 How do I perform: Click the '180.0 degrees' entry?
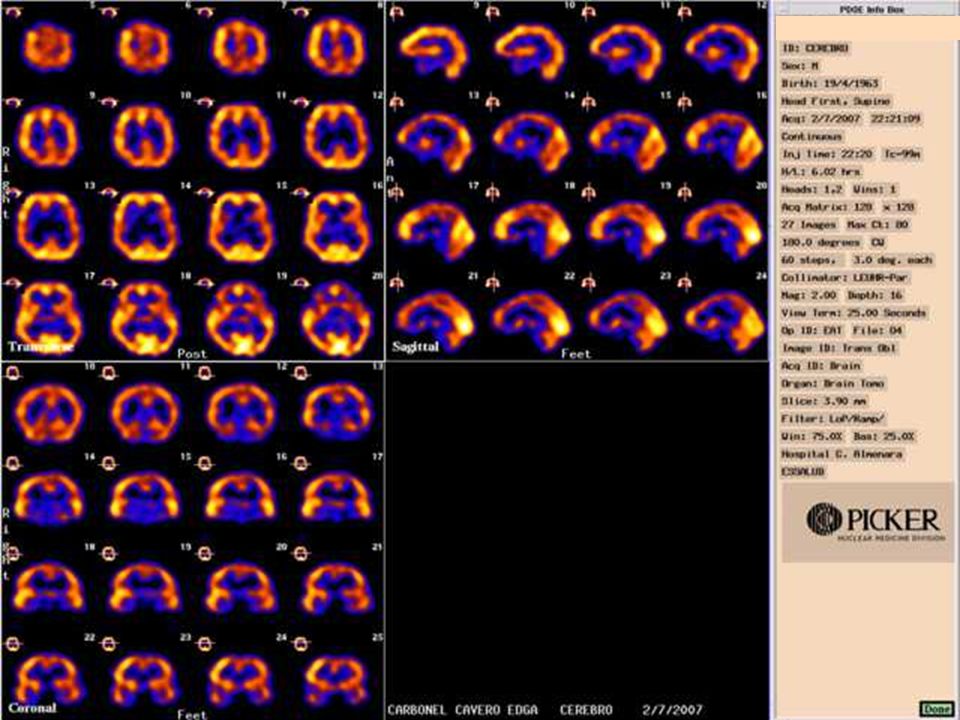click(820, 243)
